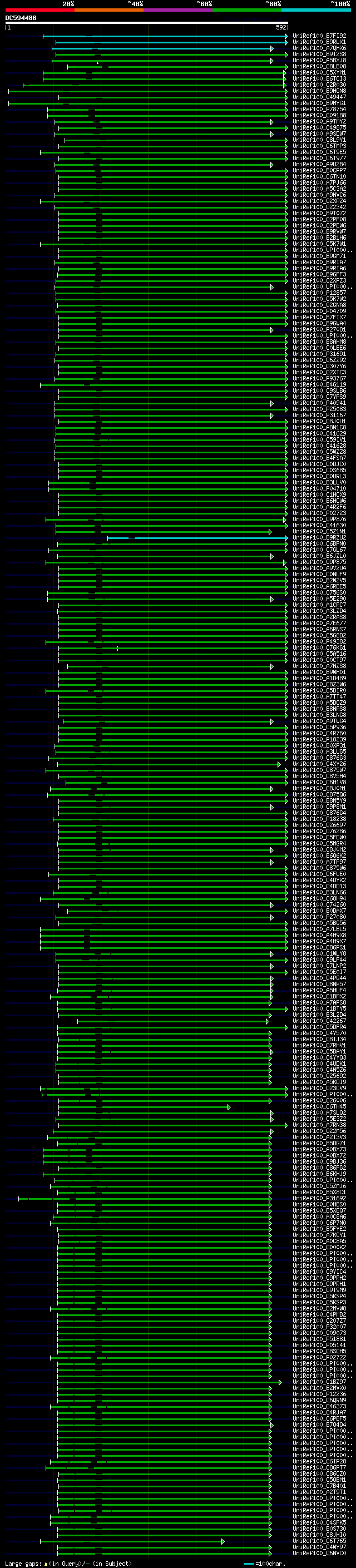Click the UniRef100_Q8JHI0 hit label

[319, 1535]
